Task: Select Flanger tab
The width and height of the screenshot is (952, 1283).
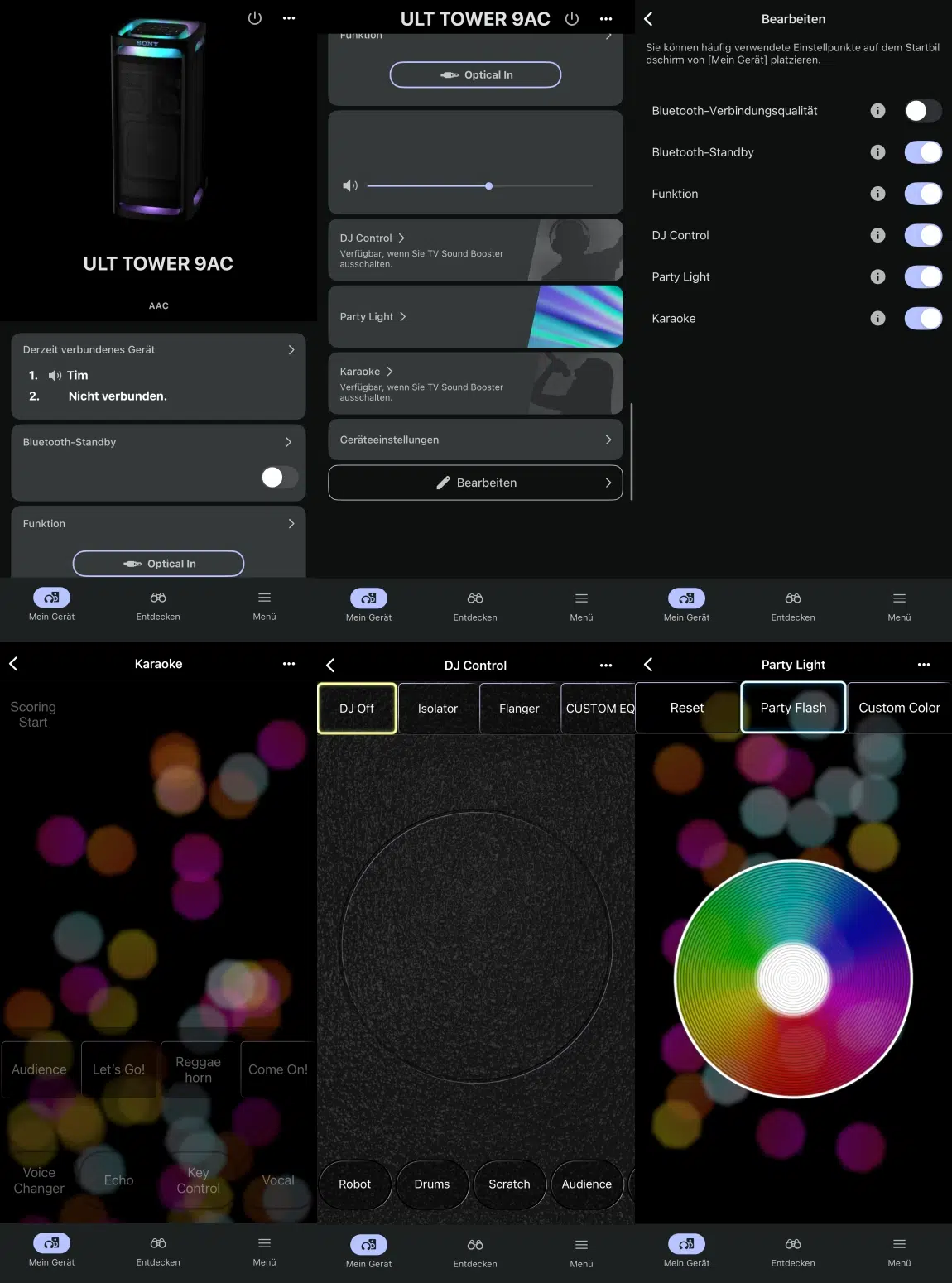Action: coord(519,709)
